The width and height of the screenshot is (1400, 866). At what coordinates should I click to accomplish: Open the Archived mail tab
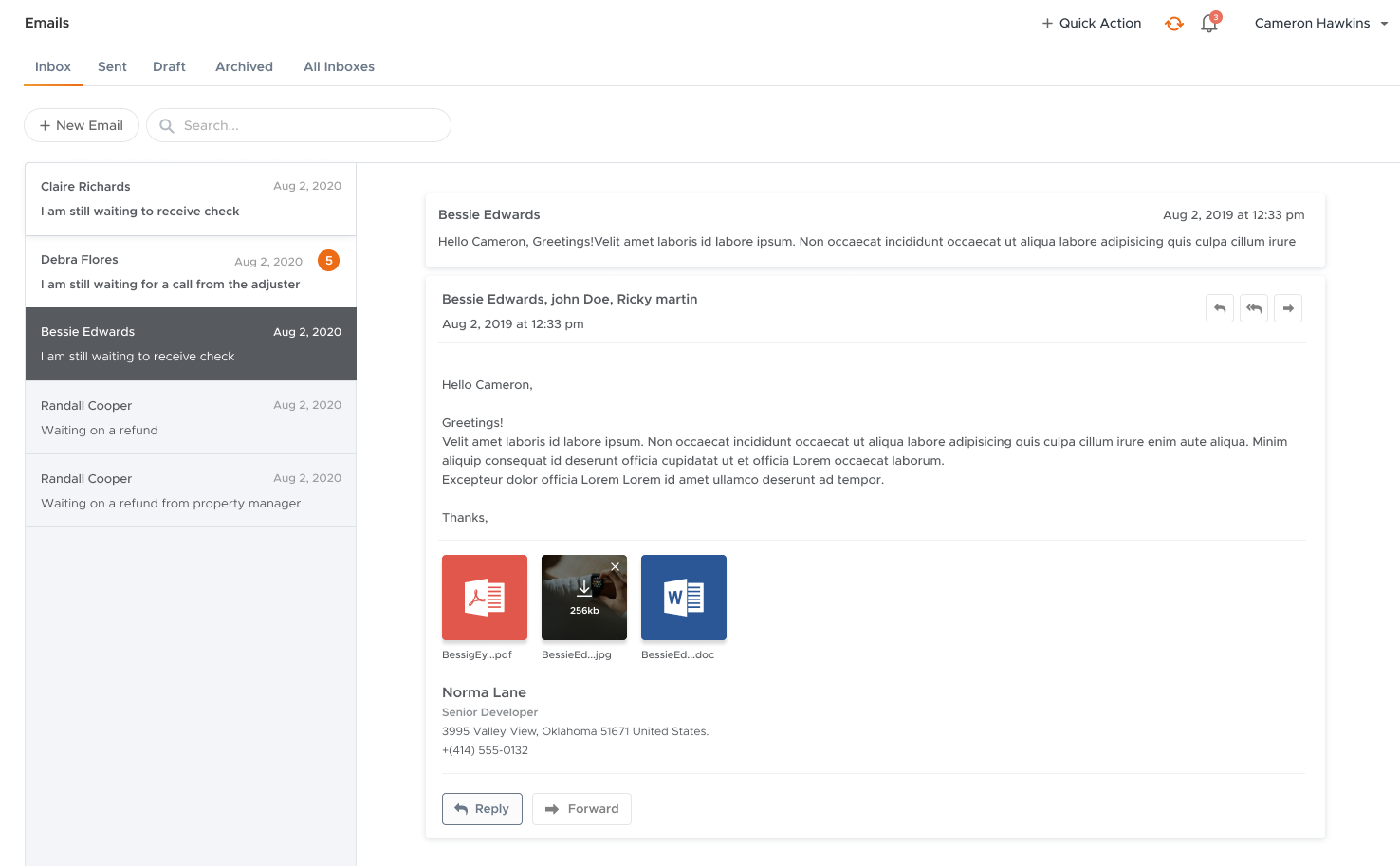[x=244, y=66]
